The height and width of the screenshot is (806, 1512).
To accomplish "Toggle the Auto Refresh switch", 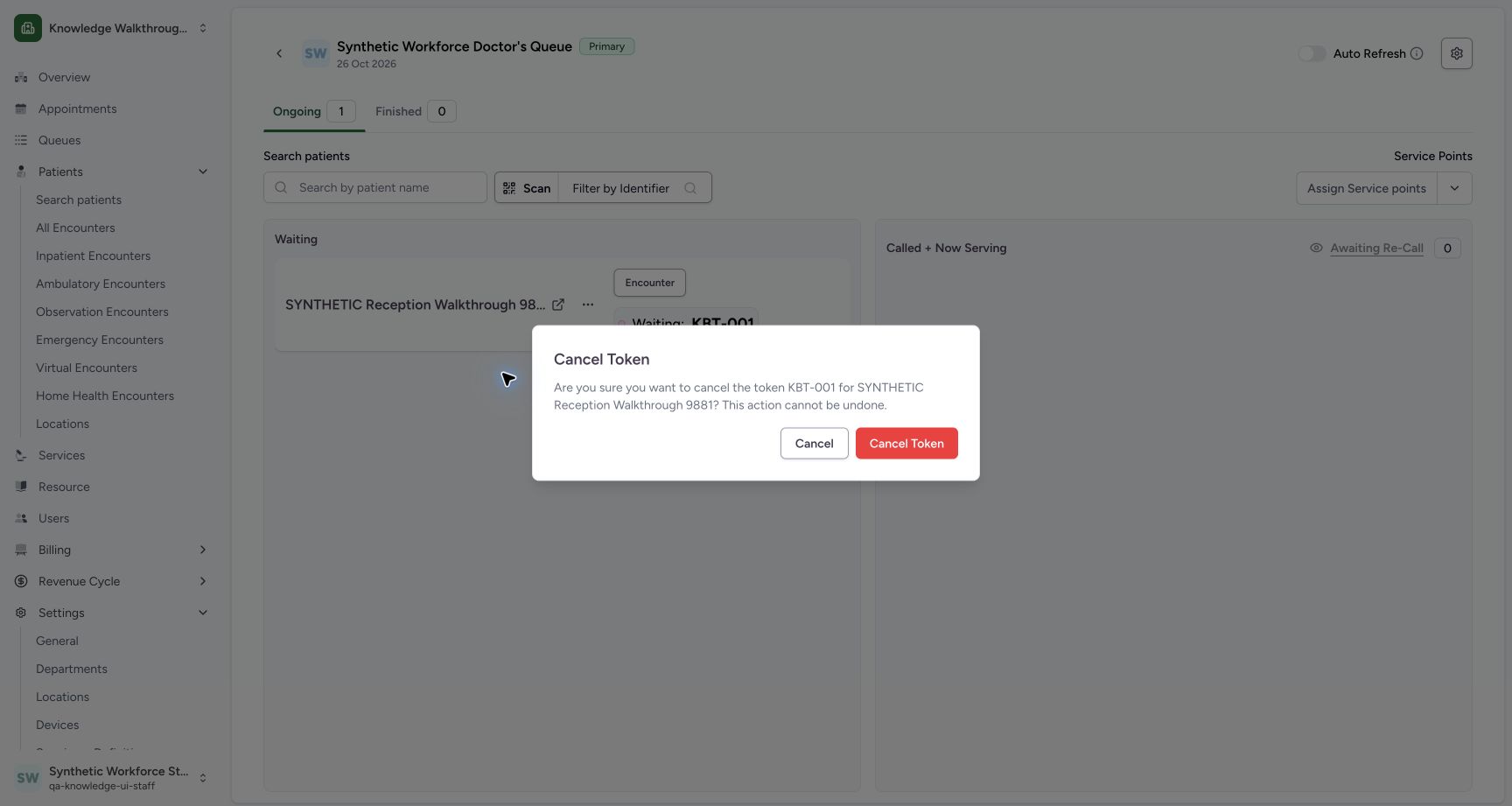I will point(1312,53).
